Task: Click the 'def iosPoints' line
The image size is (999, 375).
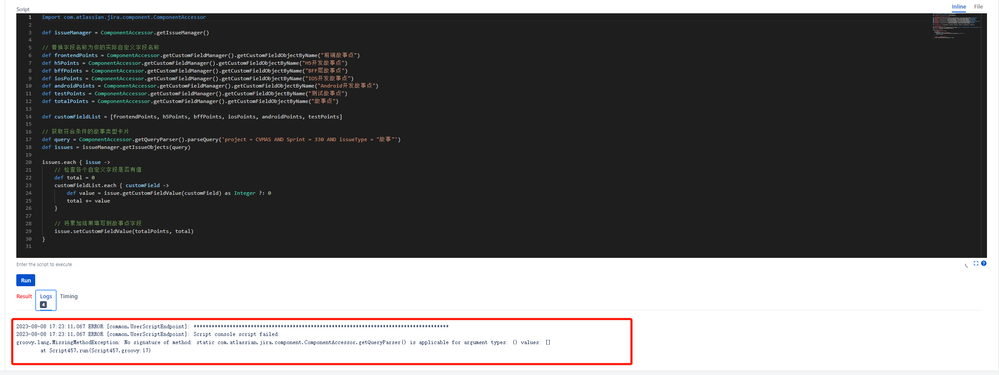Action: point(198,78)
